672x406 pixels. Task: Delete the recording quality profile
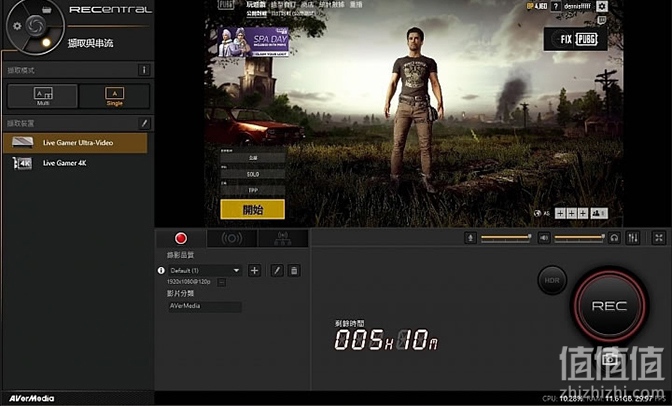point(294,271)
